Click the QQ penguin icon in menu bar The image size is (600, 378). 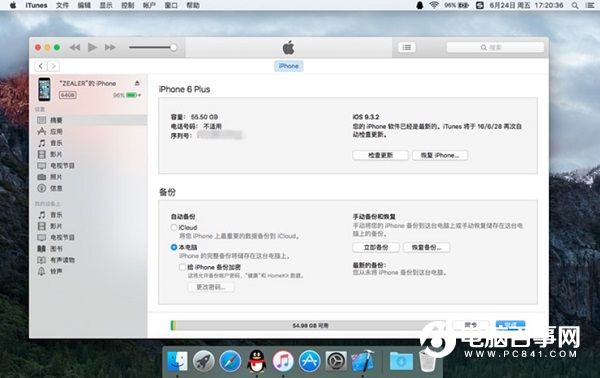pos(419,5)
